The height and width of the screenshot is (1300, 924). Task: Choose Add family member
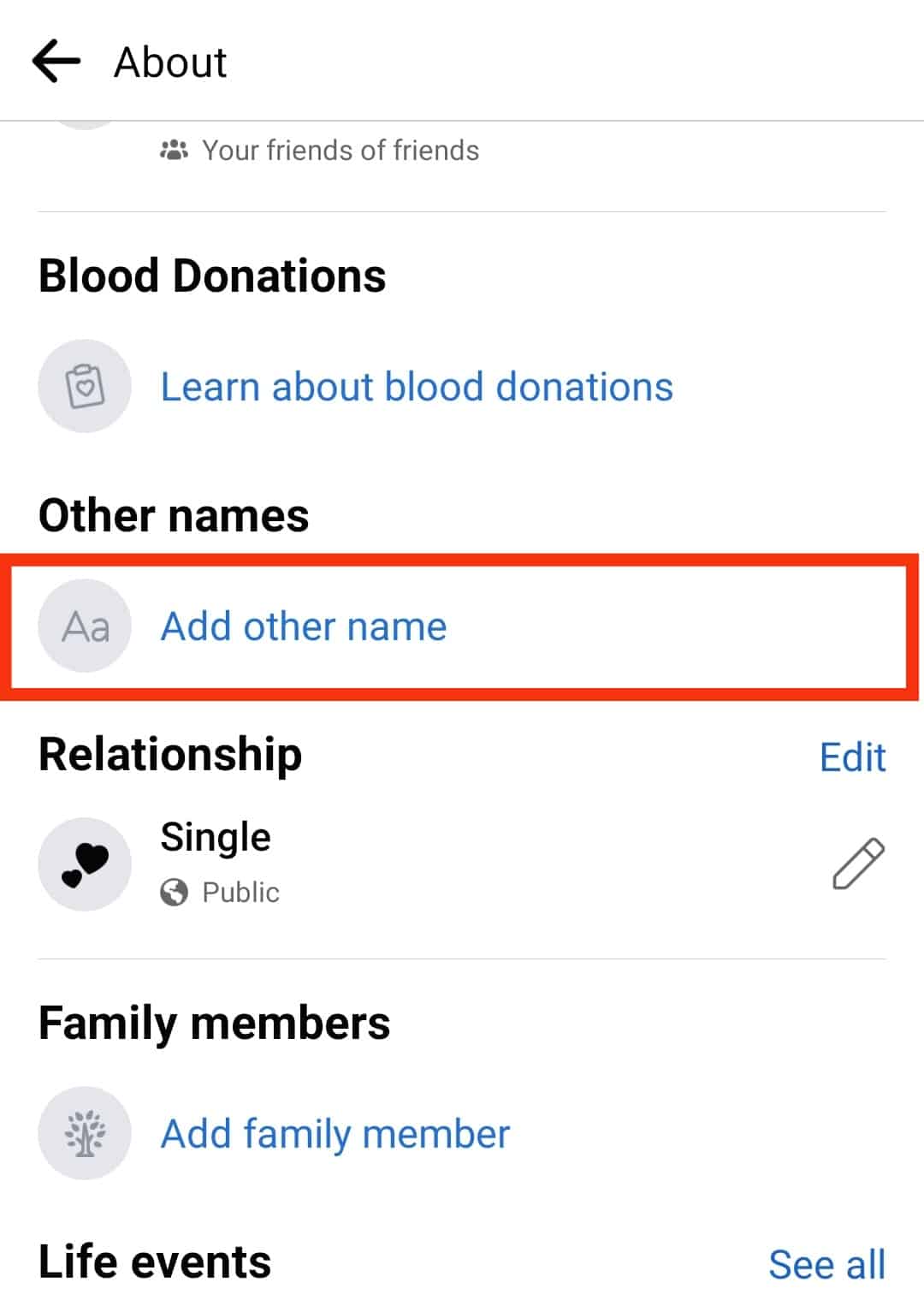(335, 1134)
